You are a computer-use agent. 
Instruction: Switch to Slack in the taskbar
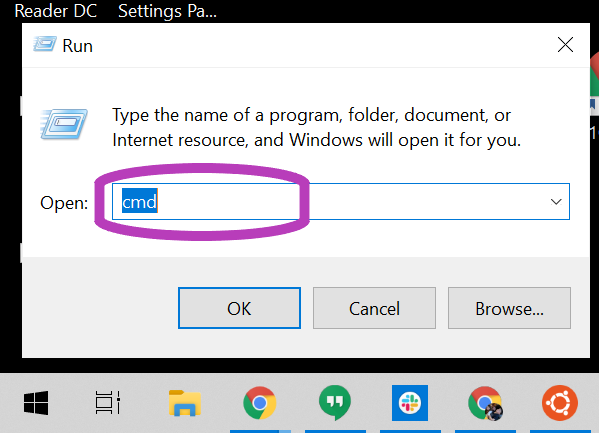coord(410,403)
